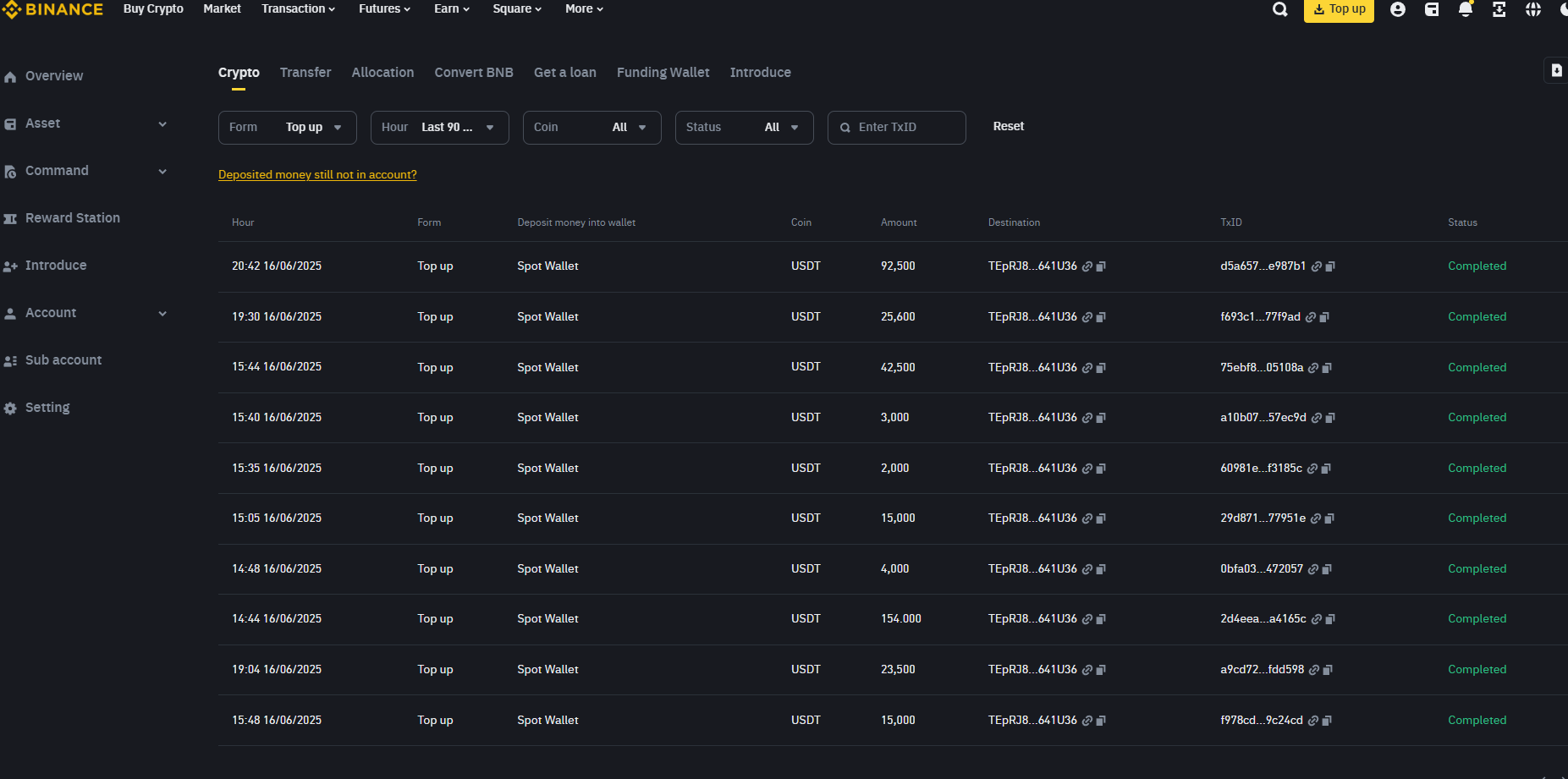
Task: Open the download app icon in header
Action: pyautogui.click(x=1499, y=9)
